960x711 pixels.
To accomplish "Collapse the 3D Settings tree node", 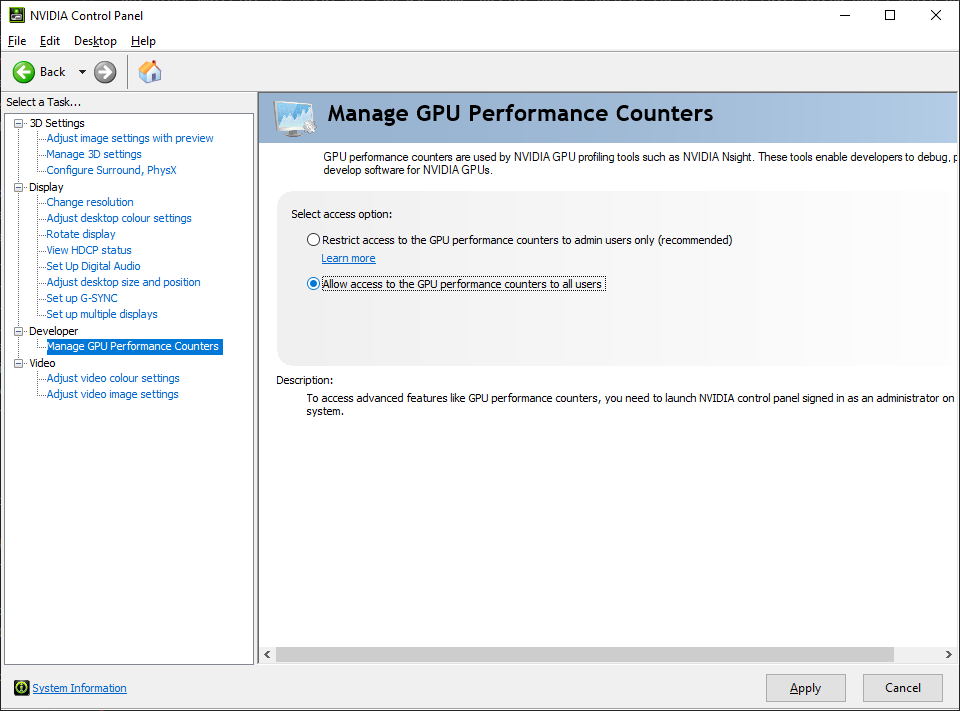I will pyautogui.click(x=19, y=123).
